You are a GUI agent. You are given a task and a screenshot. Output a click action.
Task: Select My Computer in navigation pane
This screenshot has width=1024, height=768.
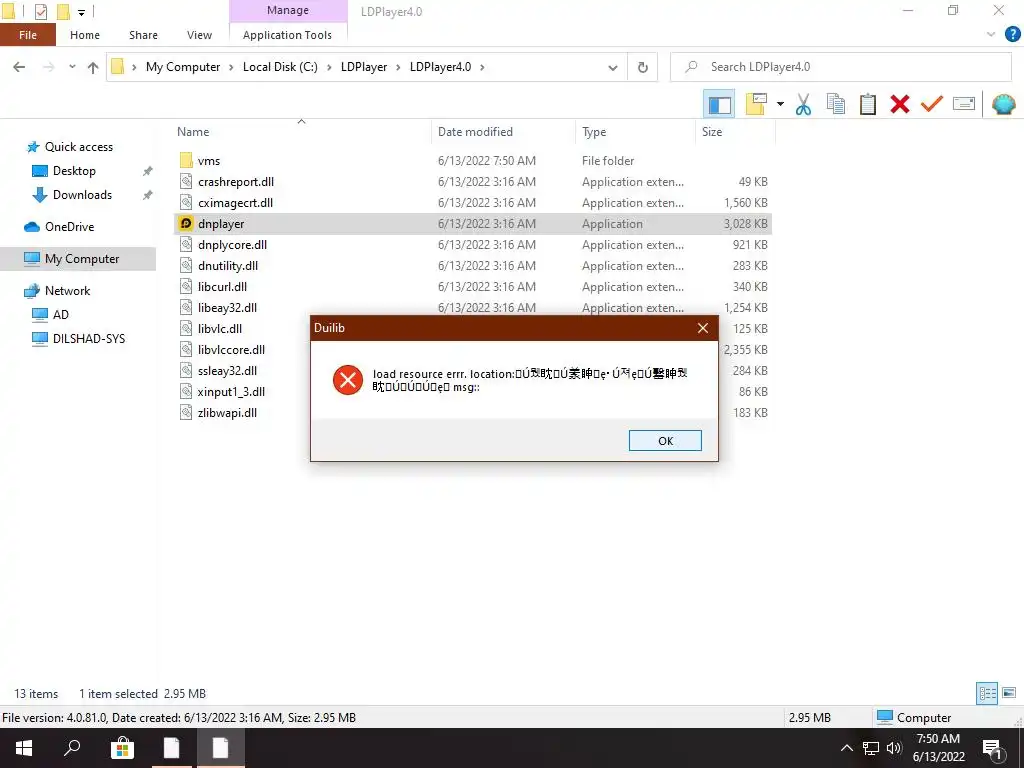[x=82, y=259]
